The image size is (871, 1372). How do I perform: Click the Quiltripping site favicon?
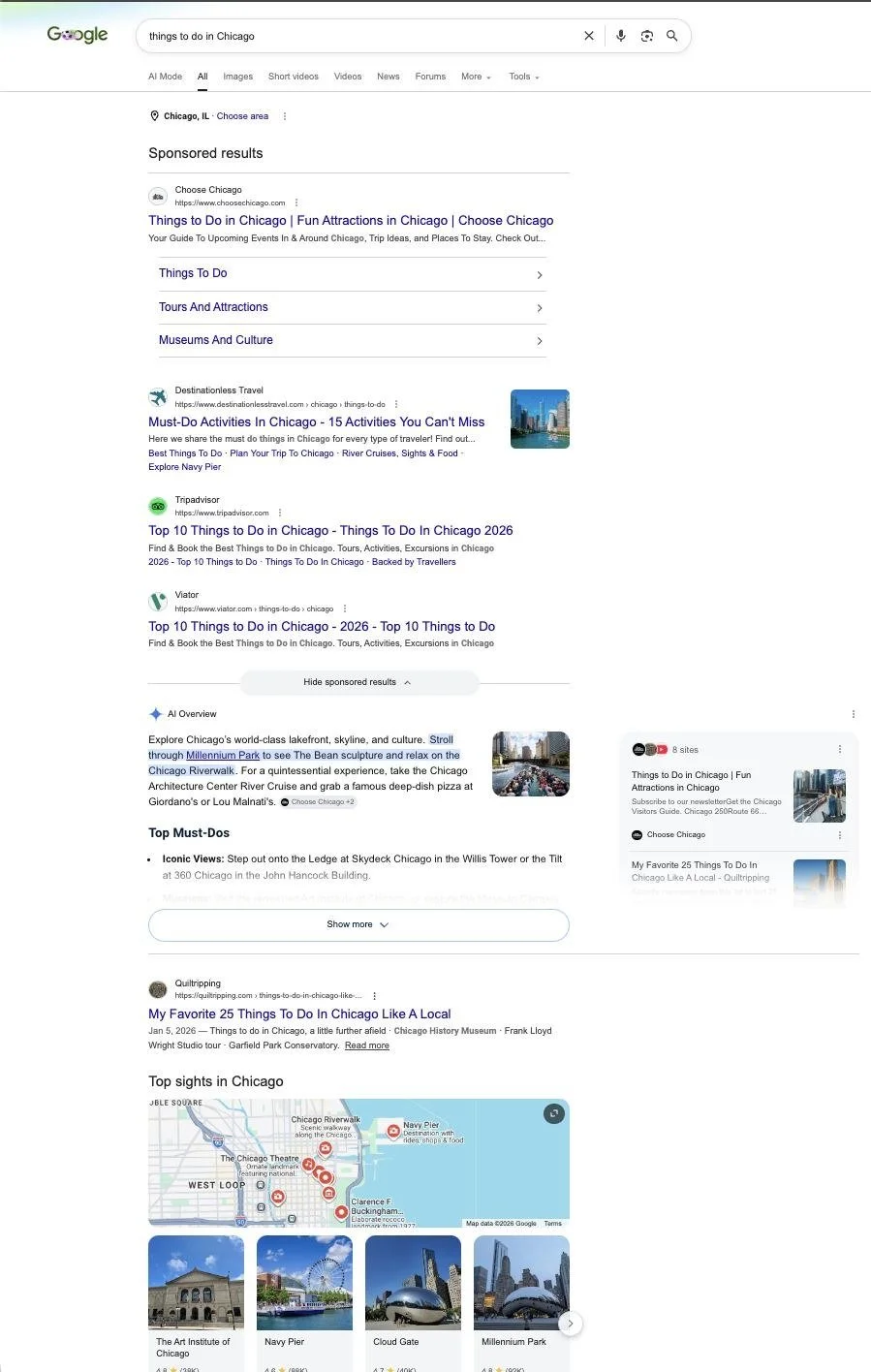pyautogui.click(x=158, y=989)
